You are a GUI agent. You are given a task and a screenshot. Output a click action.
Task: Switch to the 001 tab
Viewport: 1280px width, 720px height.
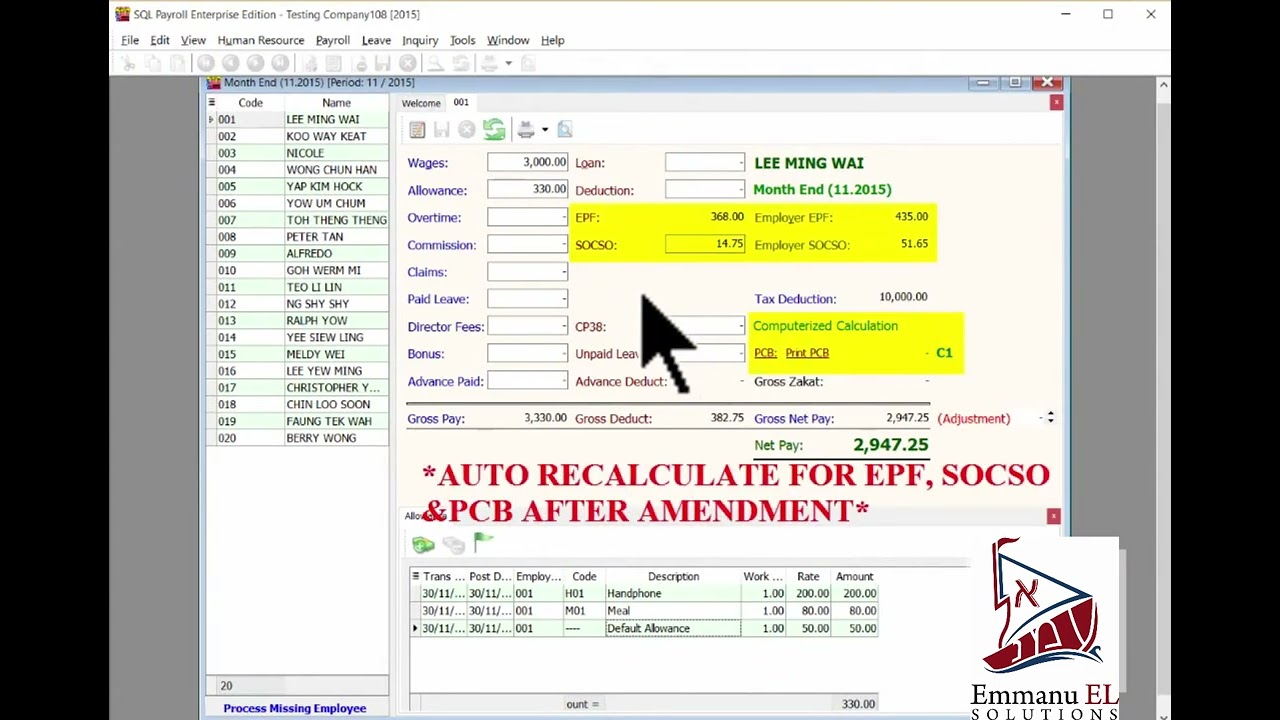(x=461, y=102)
